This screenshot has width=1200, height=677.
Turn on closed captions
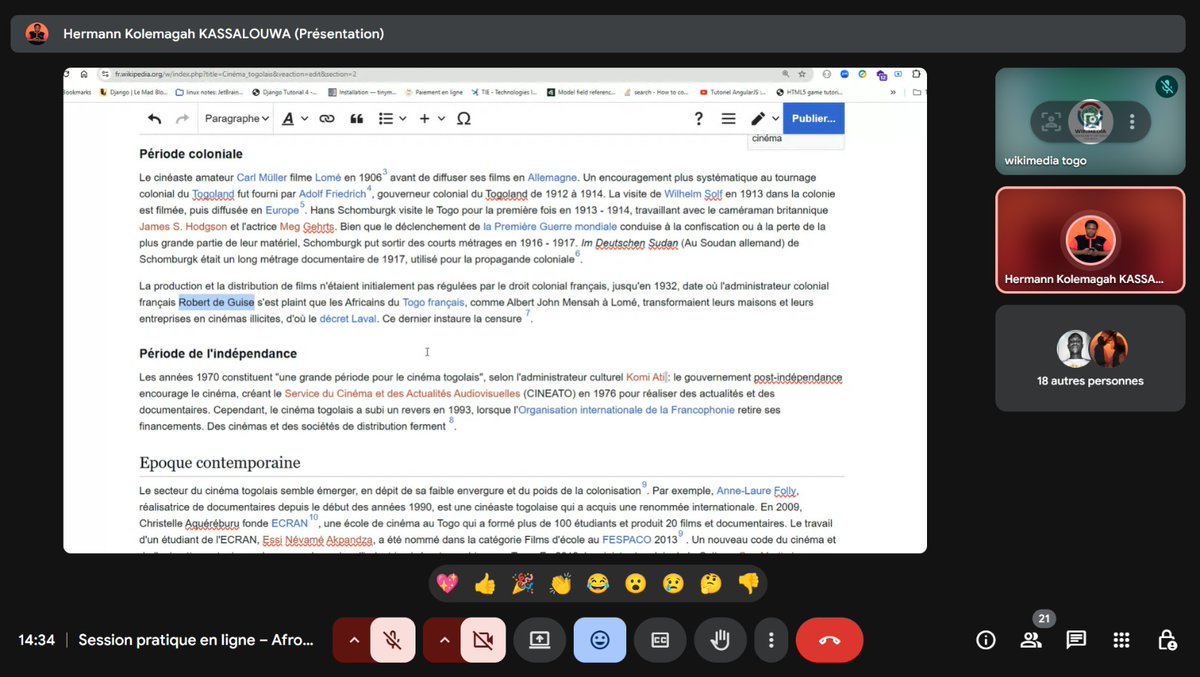660,640
